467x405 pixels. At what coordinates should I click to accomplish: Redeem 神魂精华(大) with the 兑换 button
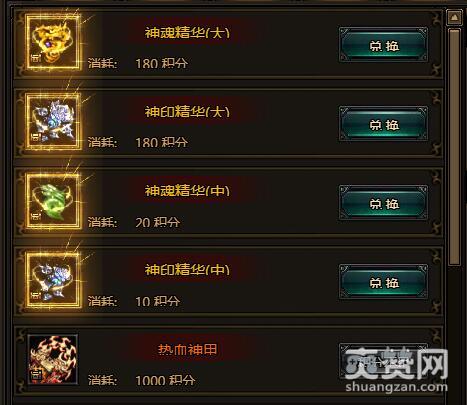(x=383, y=45)
